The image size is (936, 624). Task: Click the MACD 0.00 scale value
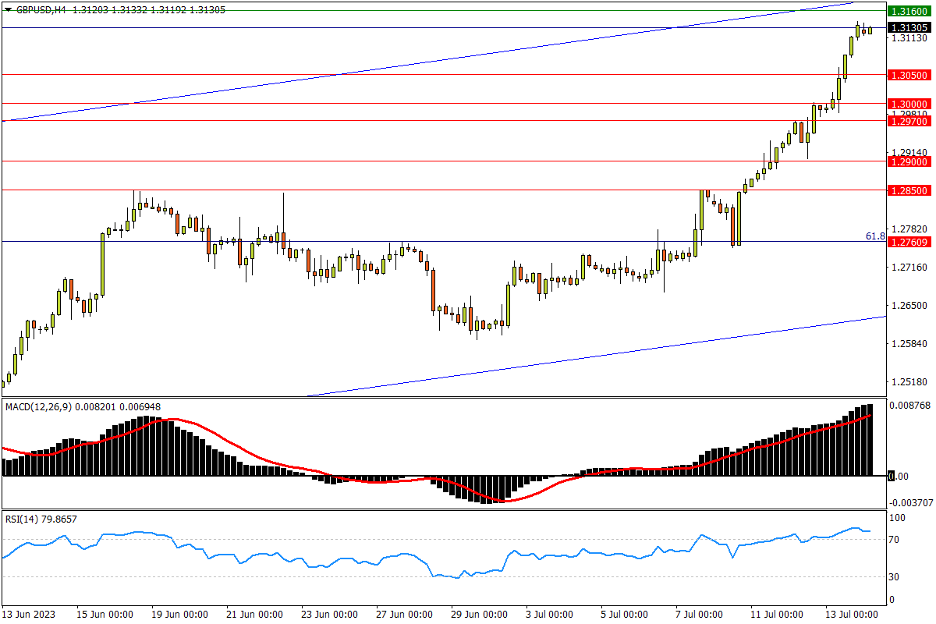(899, 477)
